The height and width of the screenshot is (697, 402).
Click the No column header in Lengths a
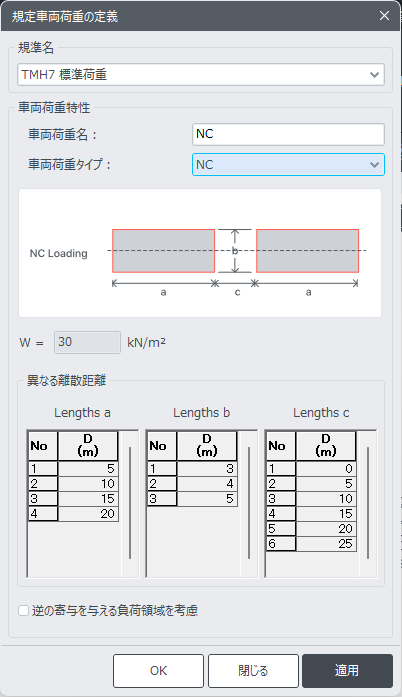(x=43, y=445)
